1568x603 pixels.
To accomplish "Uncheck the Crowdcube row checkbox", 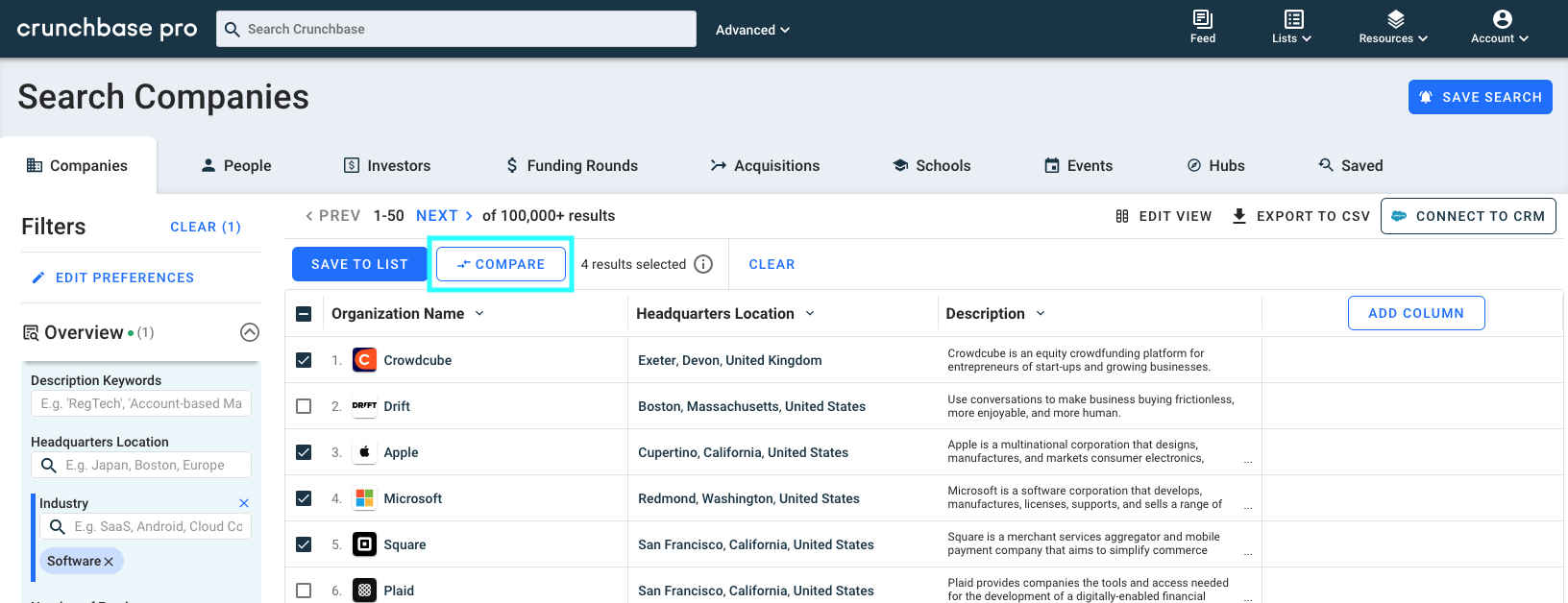I will [304, 360].
